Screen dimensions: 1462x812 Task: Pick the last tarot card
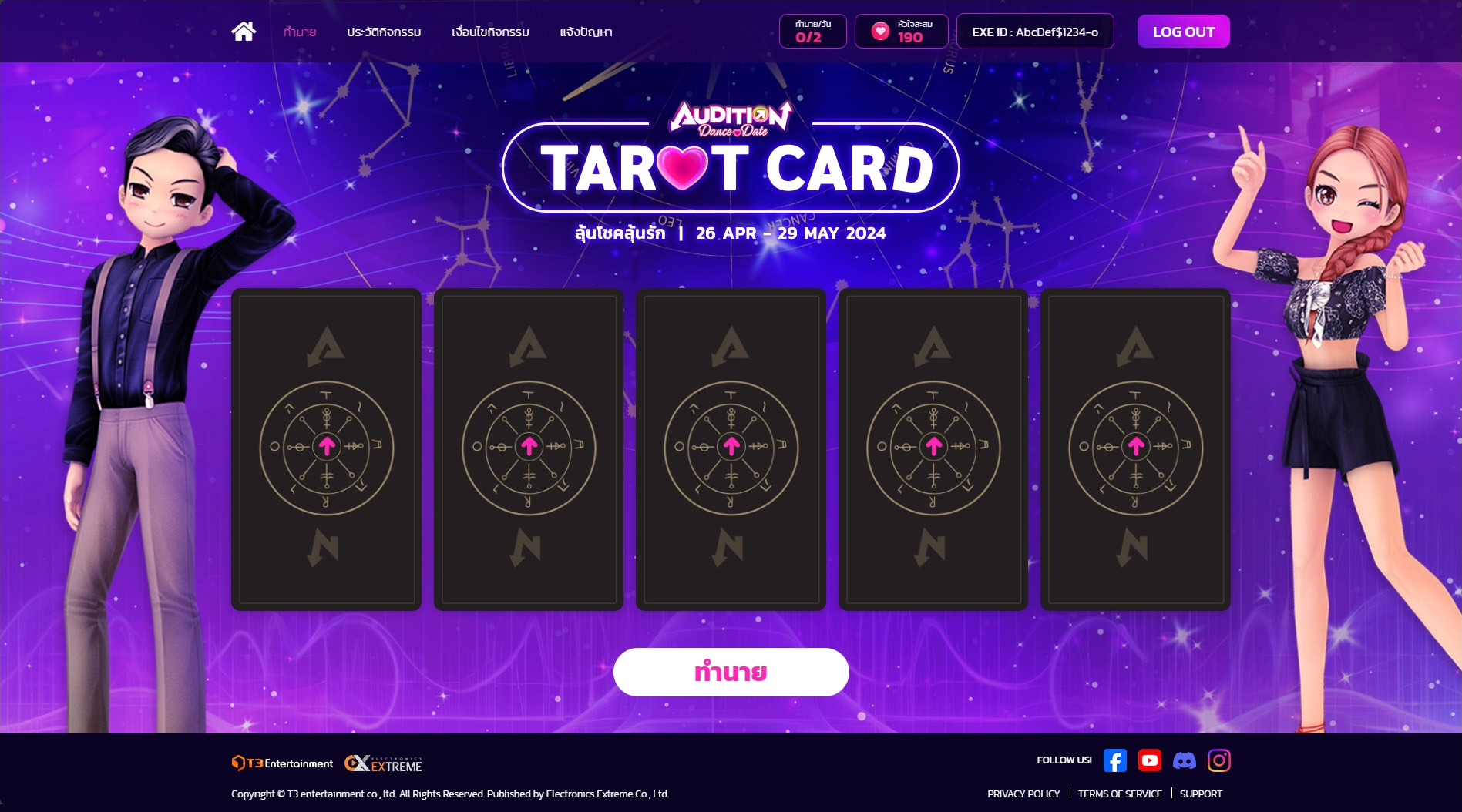[x=1135, y=449]
